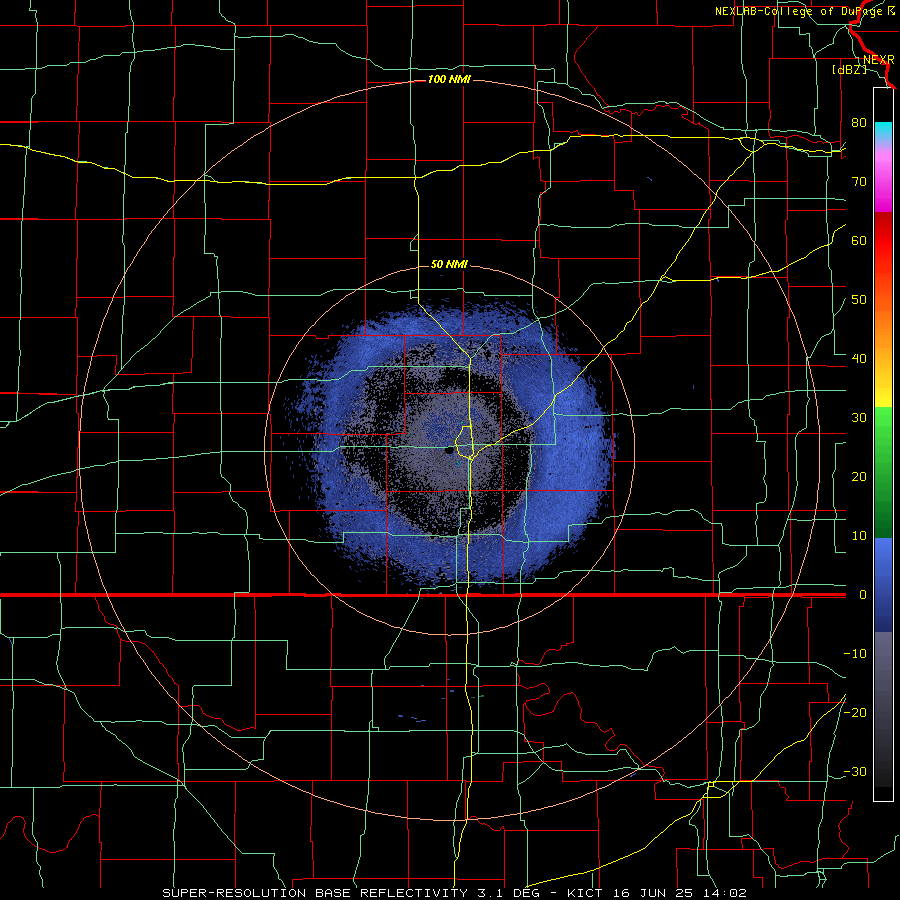Viewport: 900px width, 900px height.
Task: Click the -30 value on the dBZ scale
Action: click(855, 771)
